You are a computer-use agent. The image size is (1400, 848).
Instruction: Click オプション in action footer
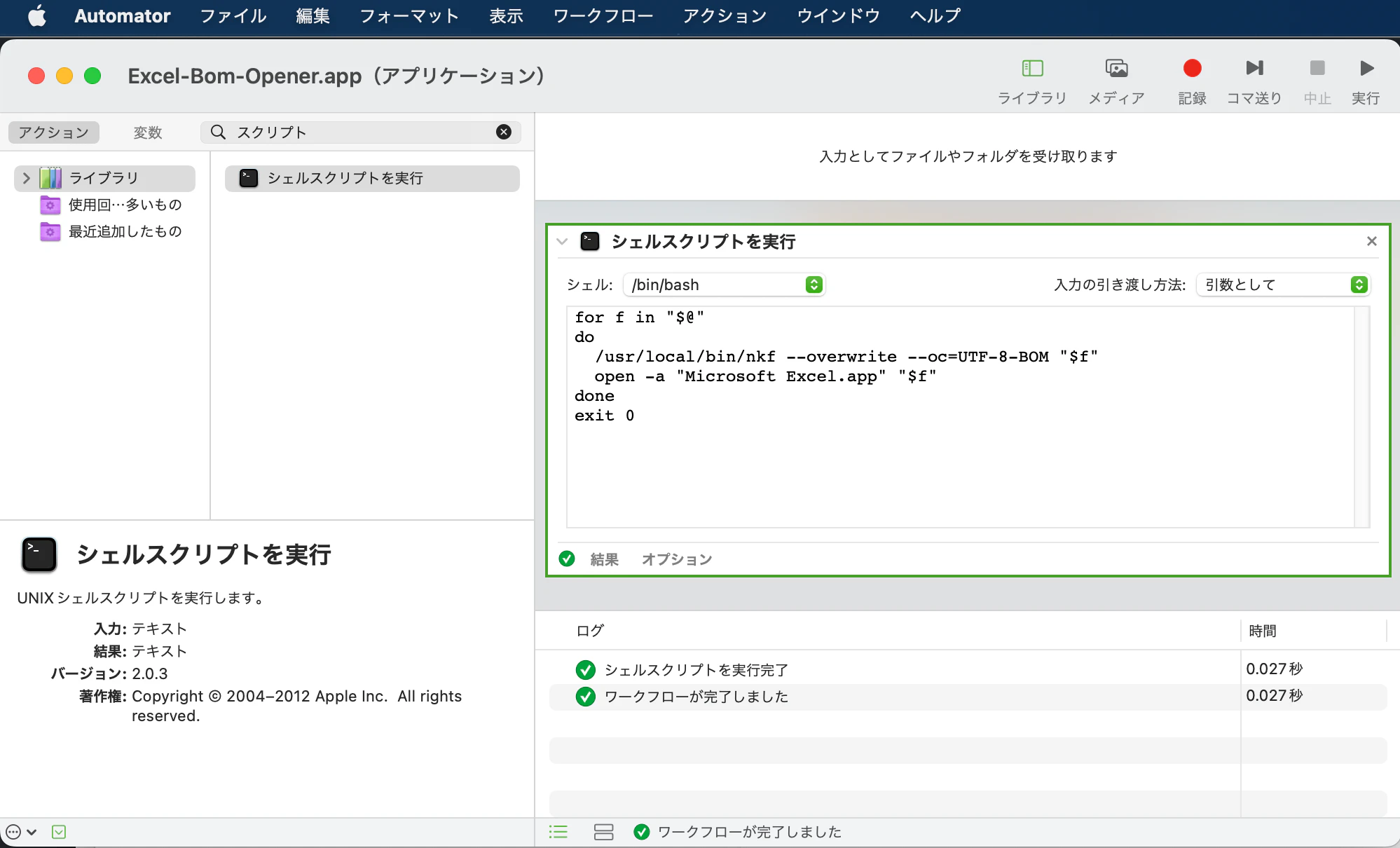(677, 559)
